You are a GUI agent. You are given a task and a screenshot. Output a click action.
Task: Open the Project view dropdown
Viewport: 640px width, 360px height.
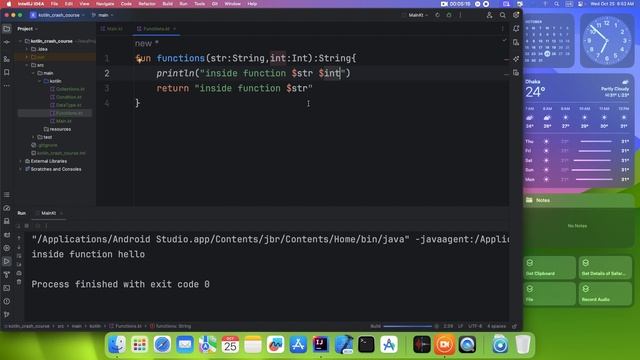(27, 29)
